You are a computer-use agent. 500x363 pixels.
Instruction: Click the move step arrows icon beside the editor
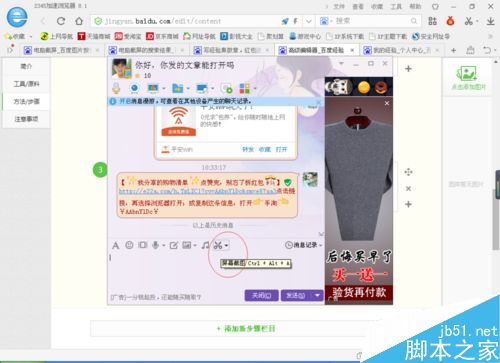(x=408, y=172)
